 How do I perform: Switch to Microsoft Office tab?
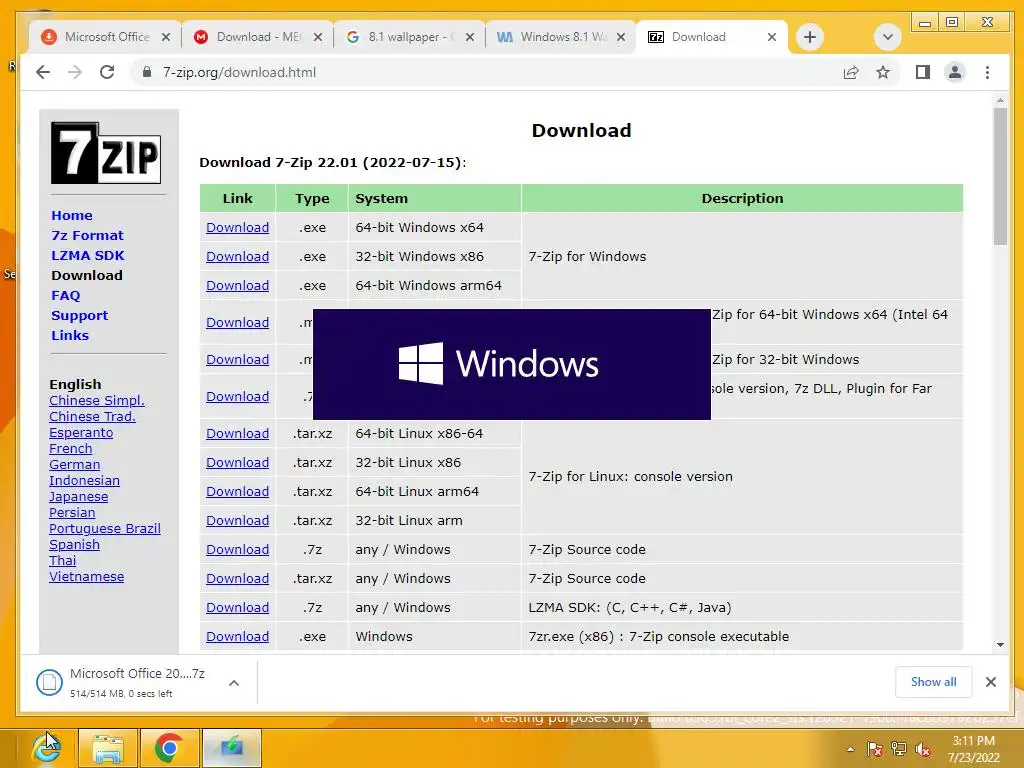coord(104,37)
